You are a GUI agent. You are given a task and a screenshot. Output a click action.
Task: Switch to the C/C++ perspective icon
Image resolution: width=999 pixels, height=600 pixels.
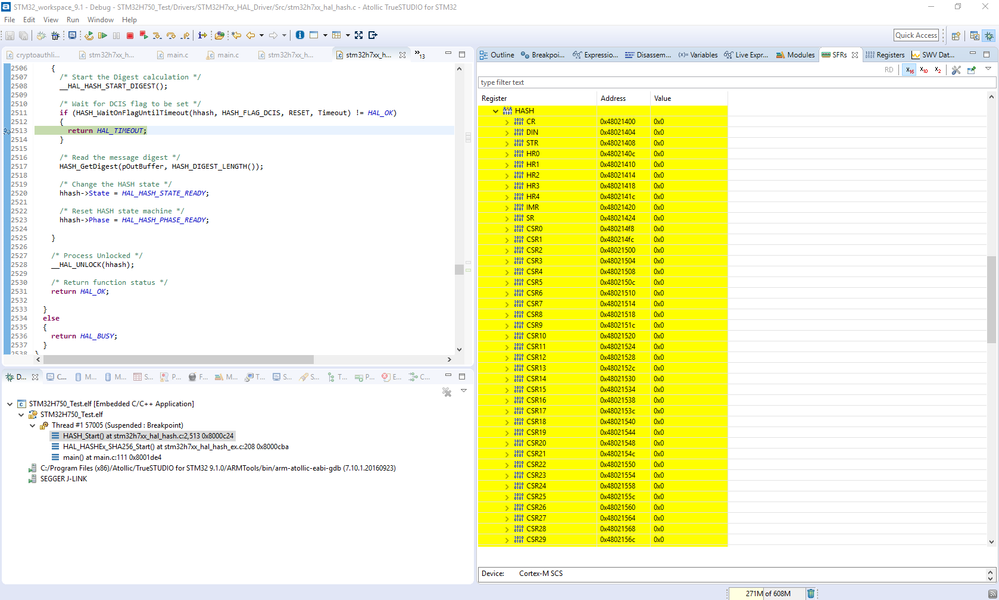974,36
